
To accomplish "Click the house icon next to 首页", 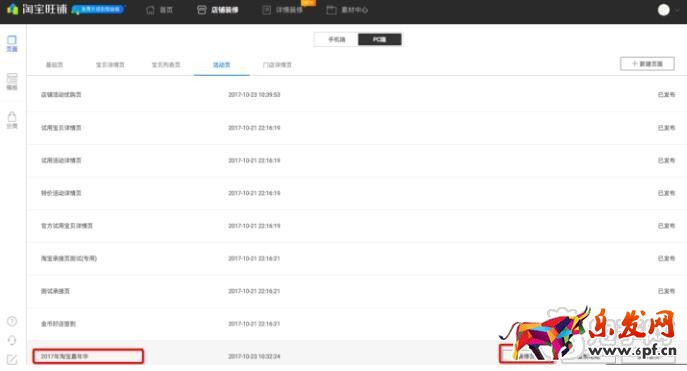I will 150,10.
